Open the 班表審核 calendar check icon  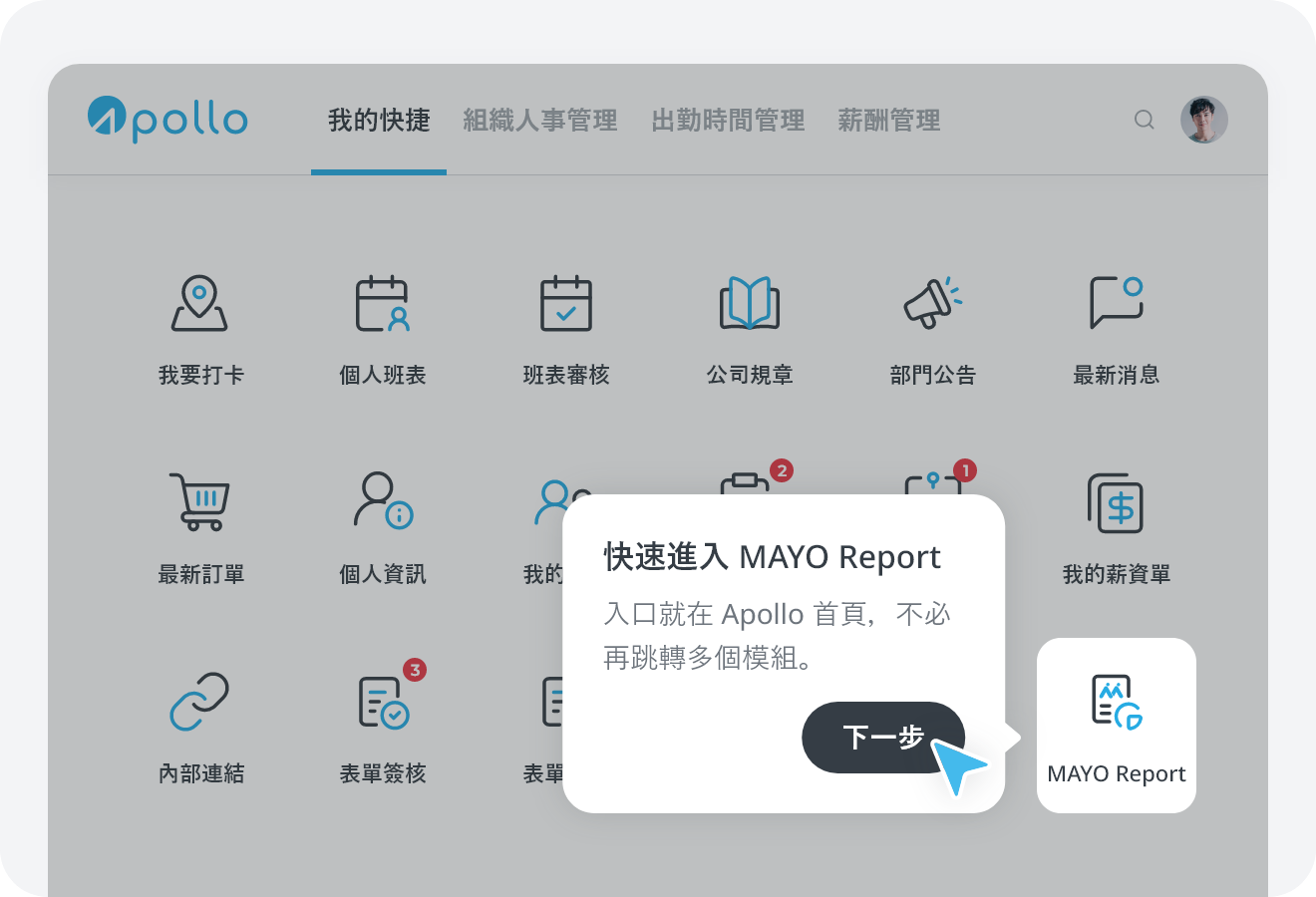click(x=566, y=303)
